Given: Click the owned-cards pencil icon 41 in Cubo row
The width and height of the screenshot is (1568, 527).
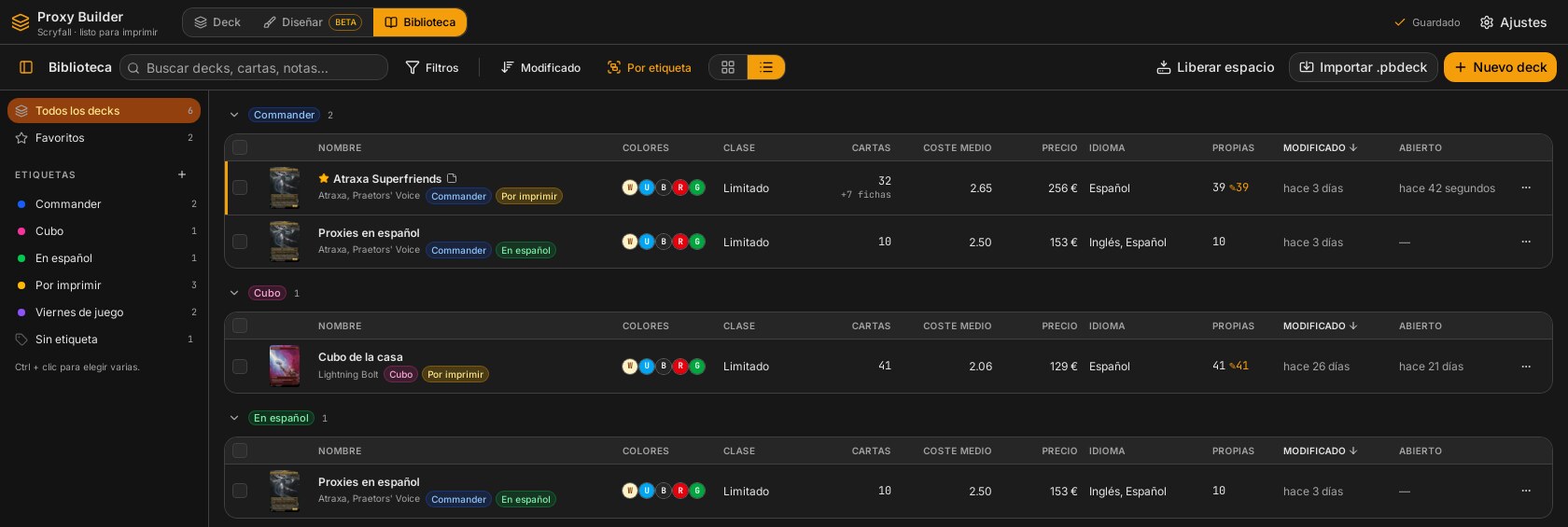Looking at the screenshot, I should point(1239,367).
